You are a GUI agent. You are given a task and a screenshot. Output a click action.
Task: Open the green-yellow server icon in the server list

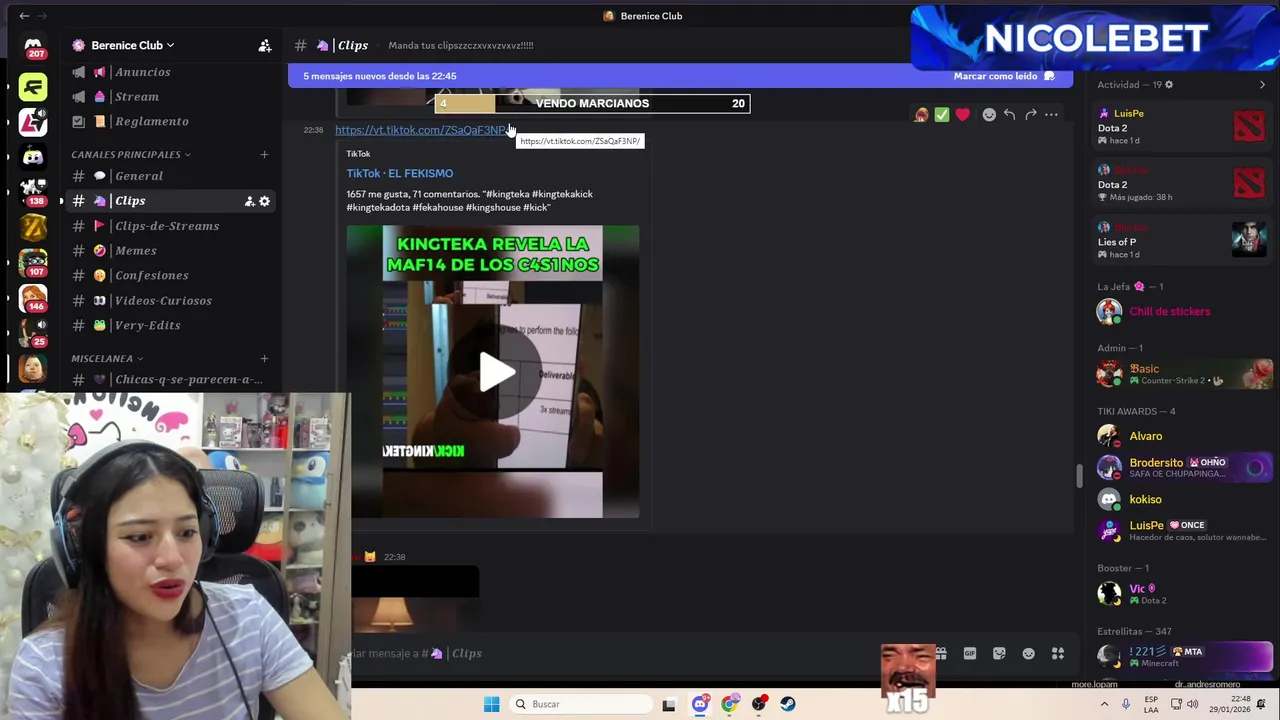tap(33, 87)
